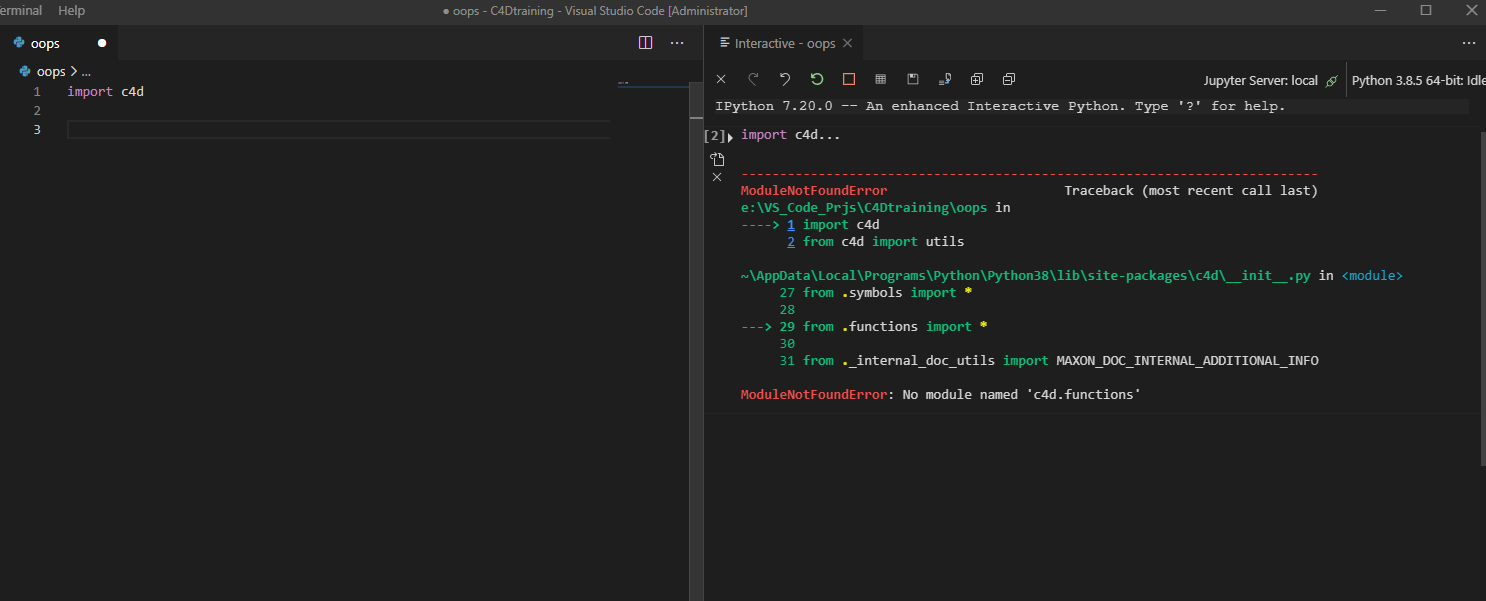Viewport: 1486px width, 601px height.
Task: Click the 'import c4d' code on line 1
Action: point(106,92)
